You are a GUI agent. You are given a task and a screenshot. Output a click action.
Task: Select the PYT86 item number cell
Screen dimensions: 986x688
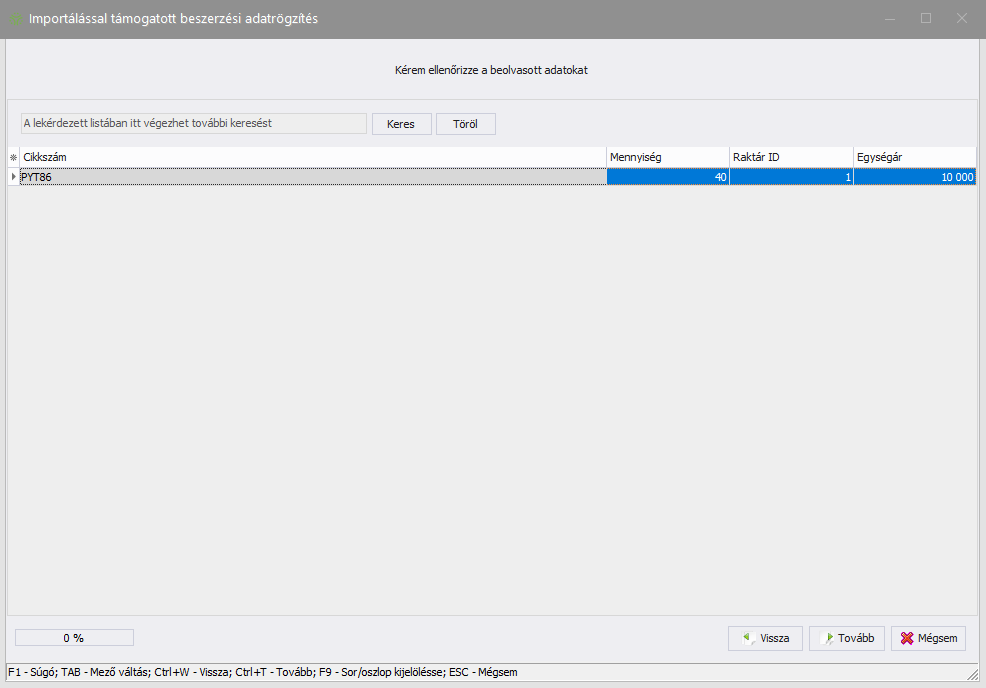312,177
